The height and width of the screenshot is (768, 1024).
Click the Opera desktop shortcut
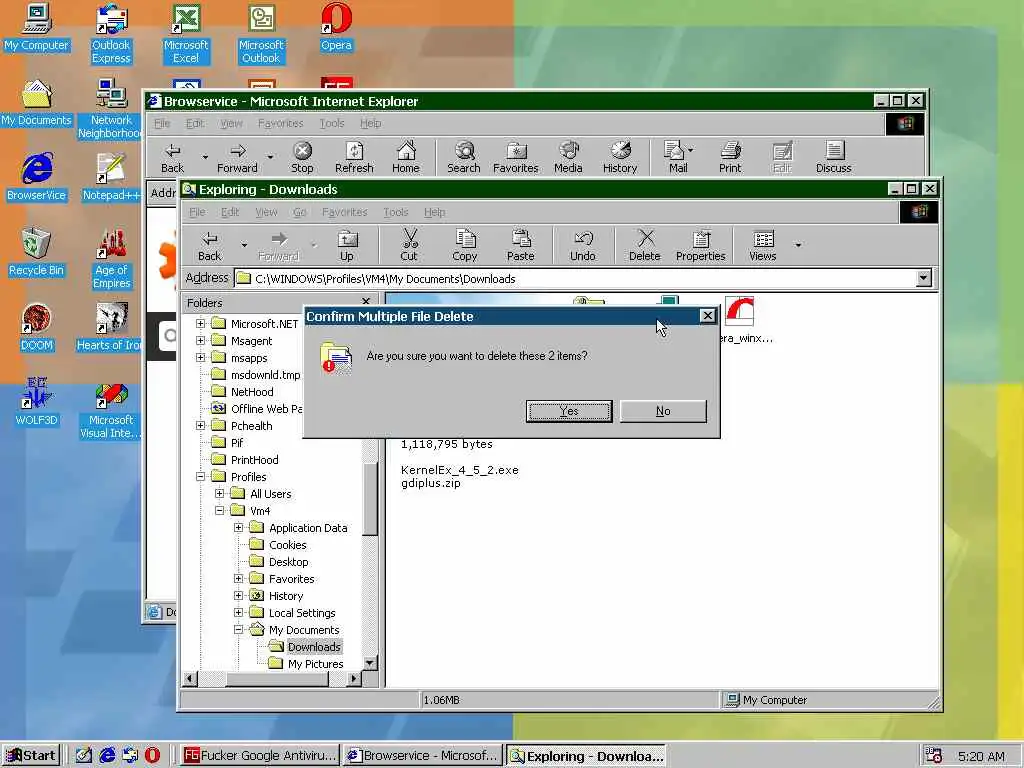coord(336,27)
